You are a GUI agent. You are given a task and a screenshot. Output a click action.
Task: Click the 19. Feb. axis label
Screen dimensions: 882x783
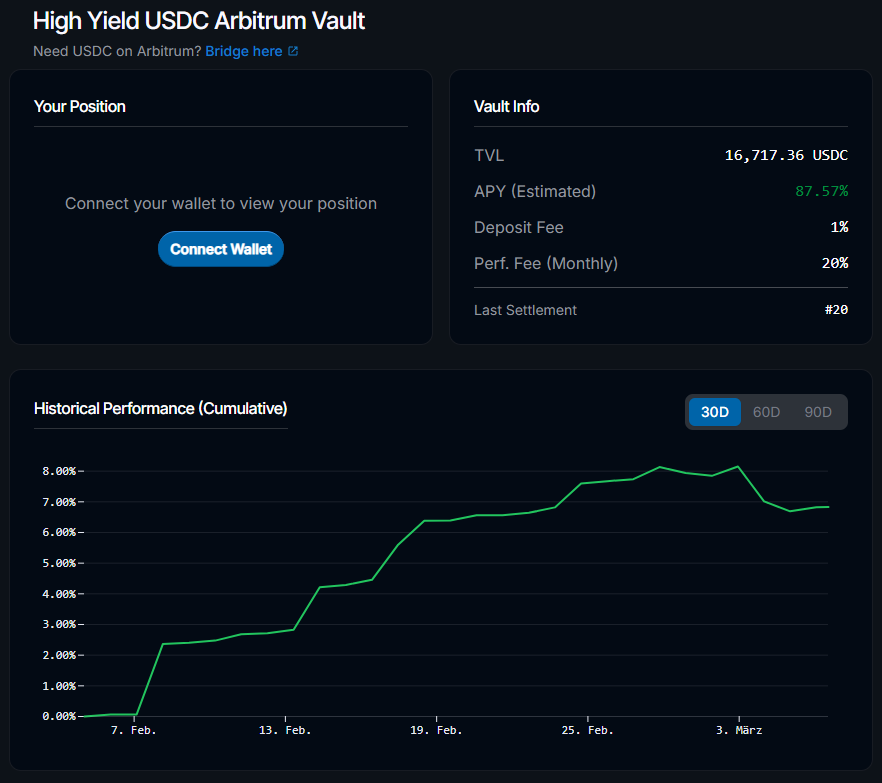(x=436, y=730)
